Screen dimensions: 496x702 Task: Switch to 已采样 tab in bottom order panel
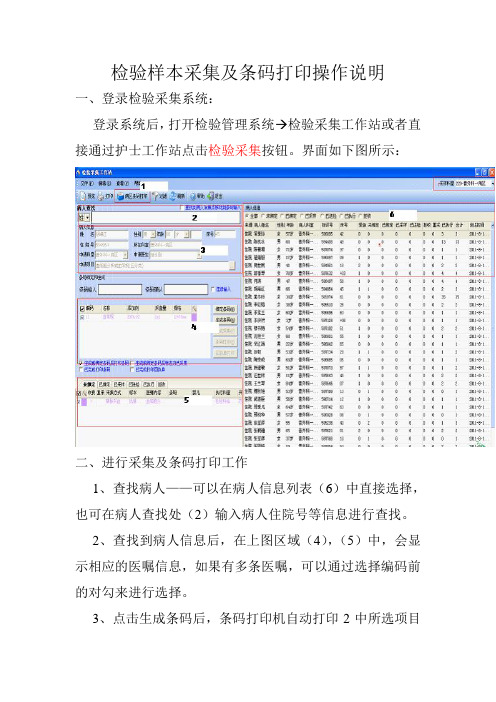[x=119, y=384]
